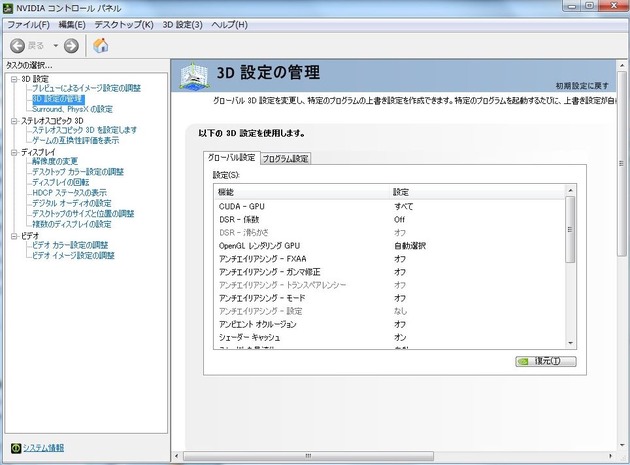
Task: Select アンチエイリアシング - 設定 row
Action: coord(390,311)
